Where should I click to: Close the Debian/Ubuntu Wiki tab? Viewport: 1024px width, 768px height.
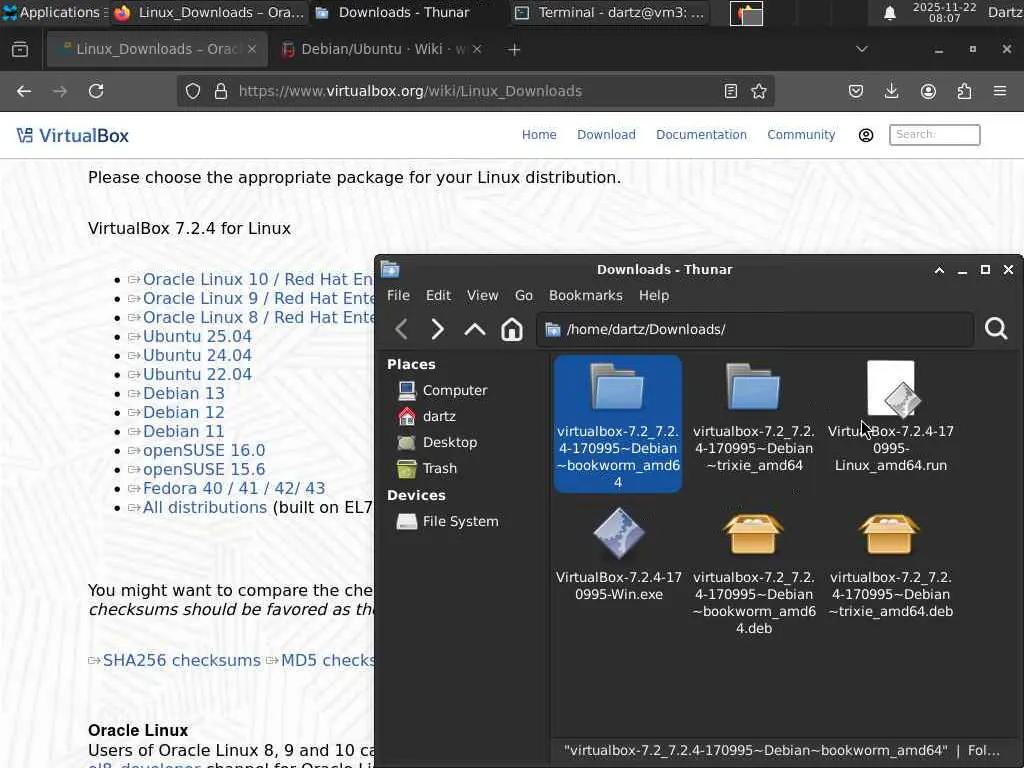tap(477, 50)
